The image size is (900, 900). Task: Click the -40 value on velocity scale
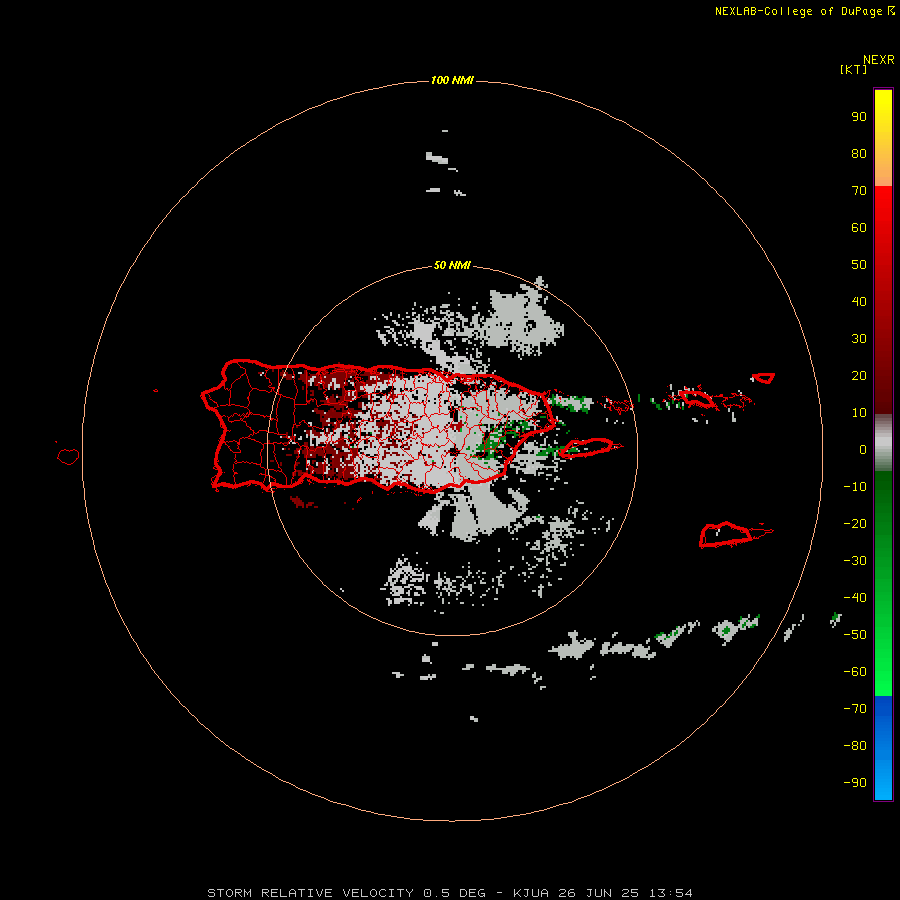pos(855,598)
